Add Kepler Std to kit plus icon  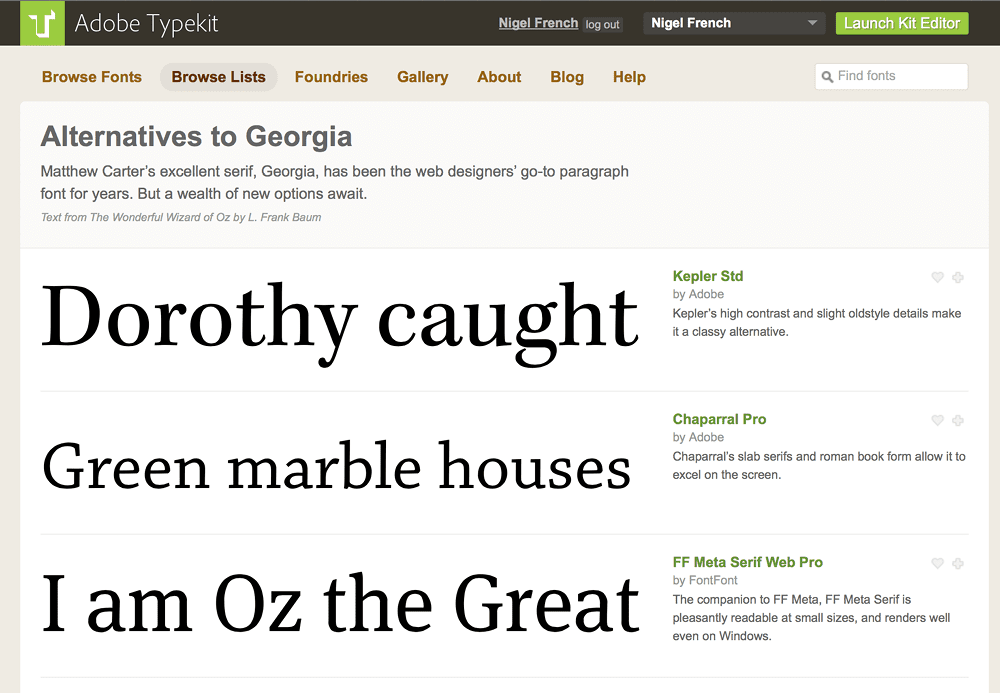(957, 278)
